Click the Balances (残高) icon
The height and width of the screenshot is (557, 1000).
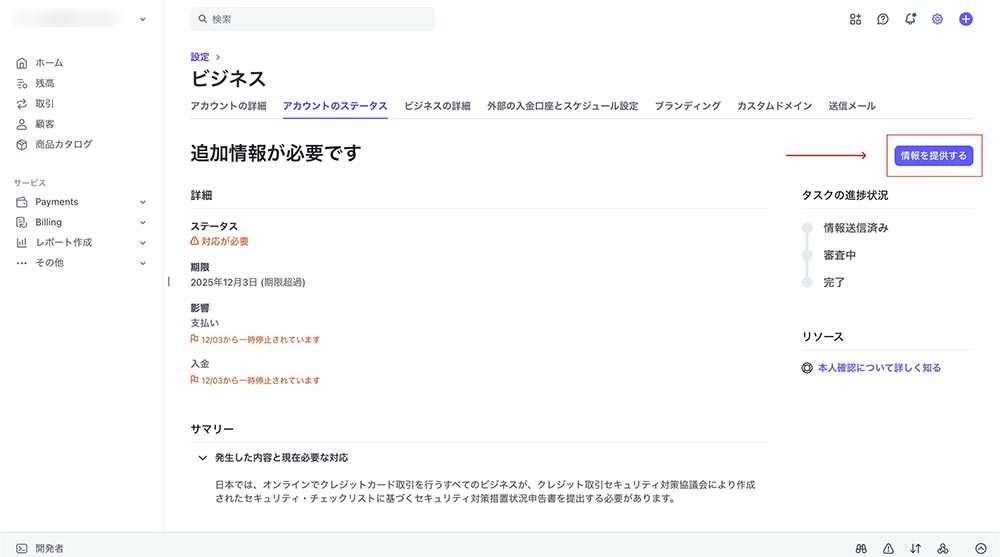(x=22, y=84)
